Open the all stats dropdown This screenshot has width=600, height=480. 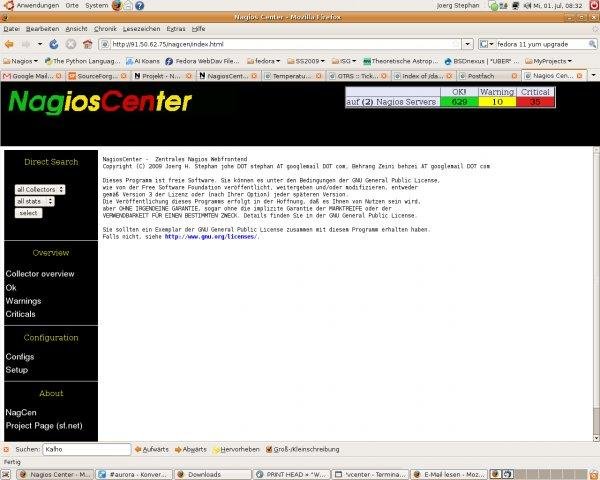pos(34,201)
